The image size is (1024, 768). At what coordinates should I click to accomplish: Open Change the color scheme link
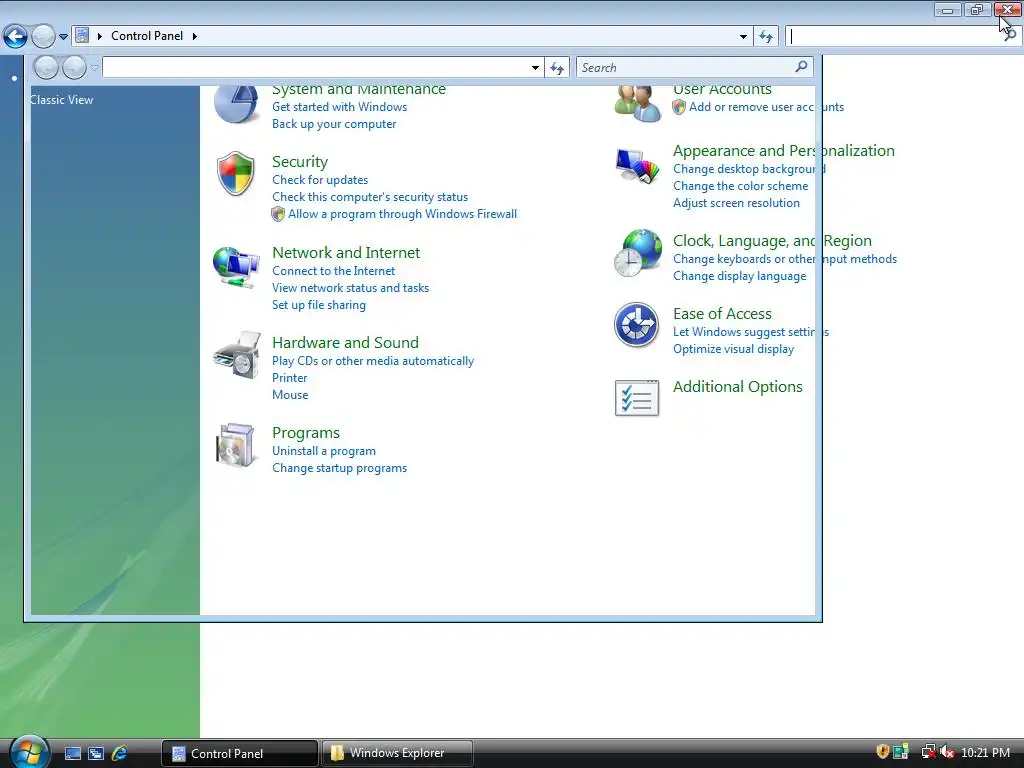(741, 185)
